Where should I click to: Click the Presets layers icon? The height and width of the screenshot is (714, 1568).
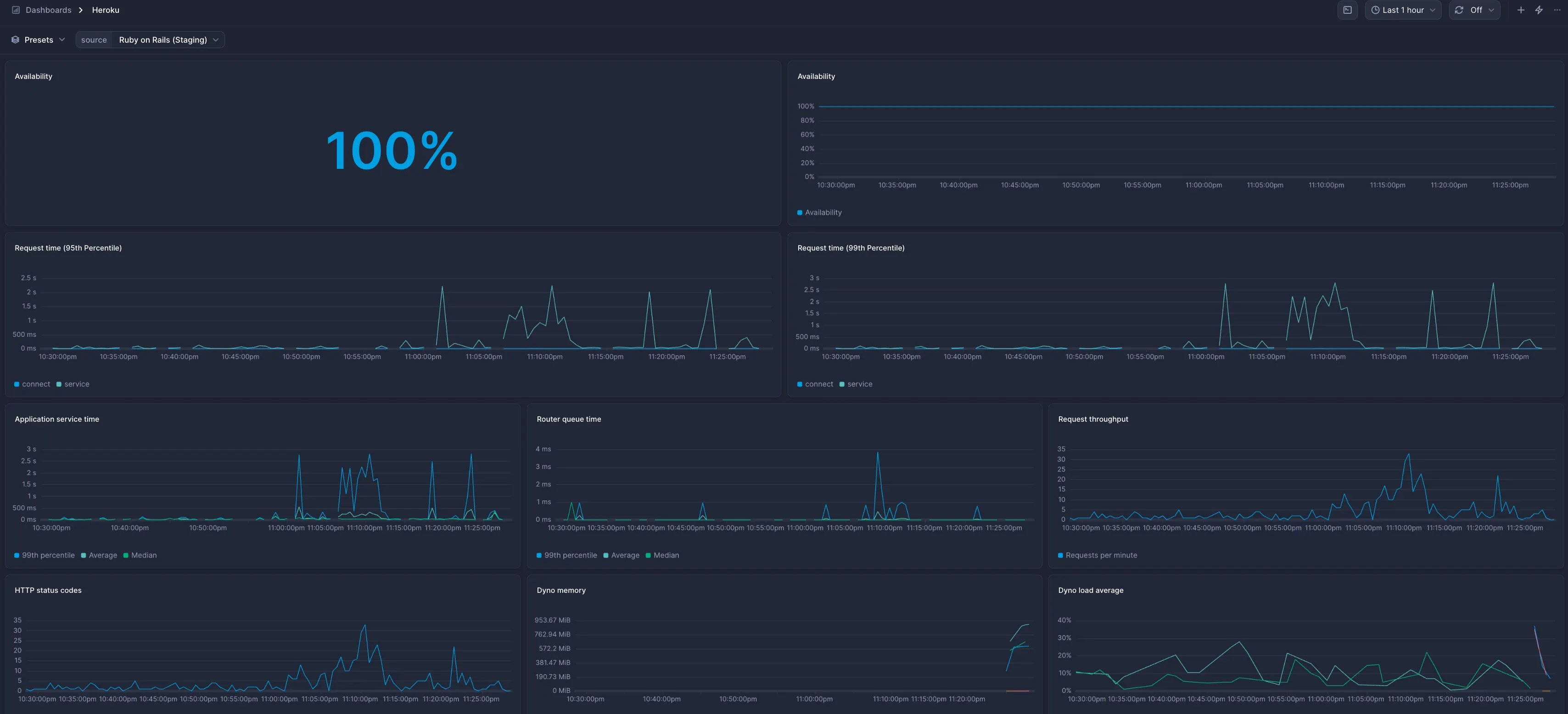tap(15, 40)
